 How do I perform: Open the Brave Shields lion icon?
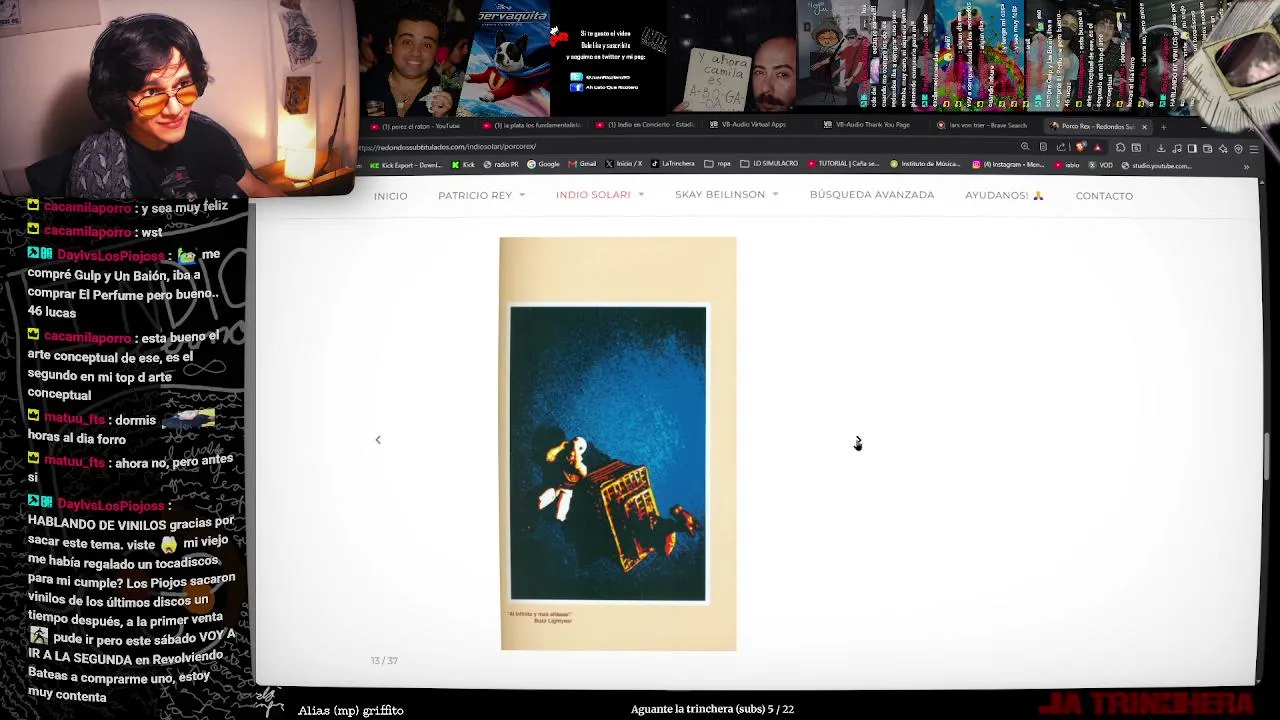tap(1080, 147)
